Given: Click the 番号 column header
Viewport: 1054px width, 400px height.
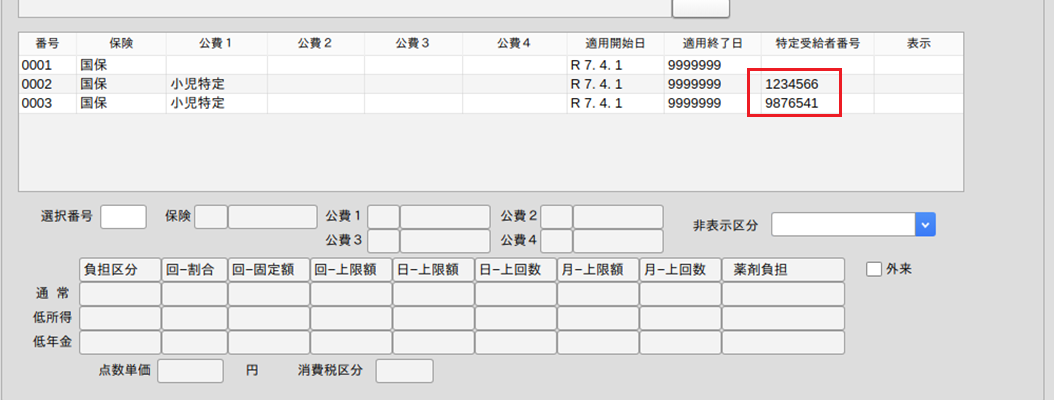Looking at the screenshot, I should coord(47,44).
